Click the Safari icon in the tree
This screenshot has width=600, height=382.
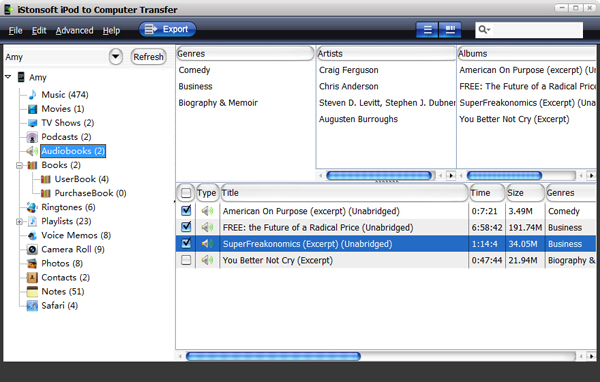click(32, 305)
